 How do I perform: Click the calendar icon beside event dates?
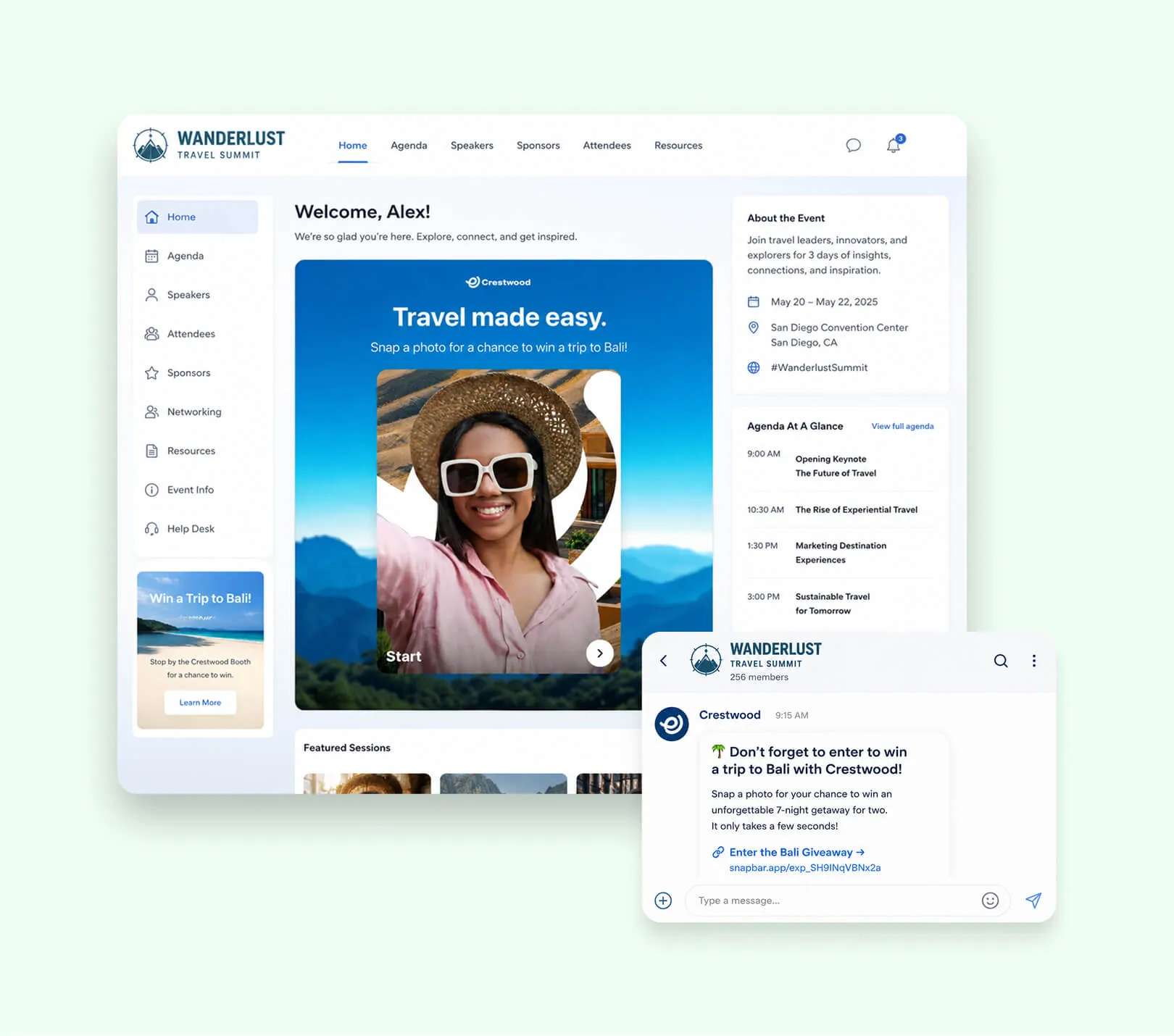click(754, 301)
